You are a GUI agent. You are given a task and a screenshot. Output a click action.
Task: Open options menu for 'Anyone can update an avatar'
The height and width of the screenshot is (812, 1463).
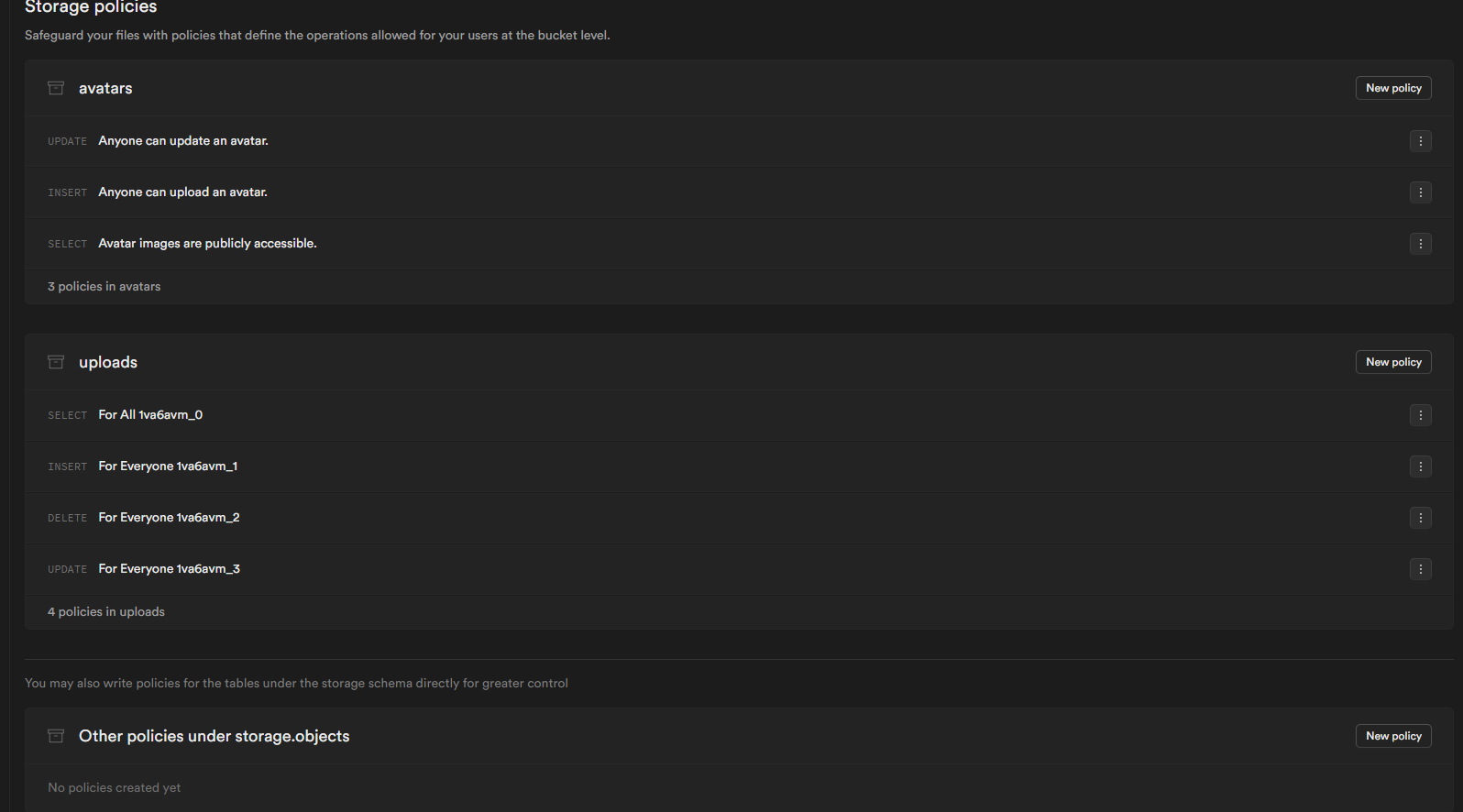click(x=1420, y=141)
